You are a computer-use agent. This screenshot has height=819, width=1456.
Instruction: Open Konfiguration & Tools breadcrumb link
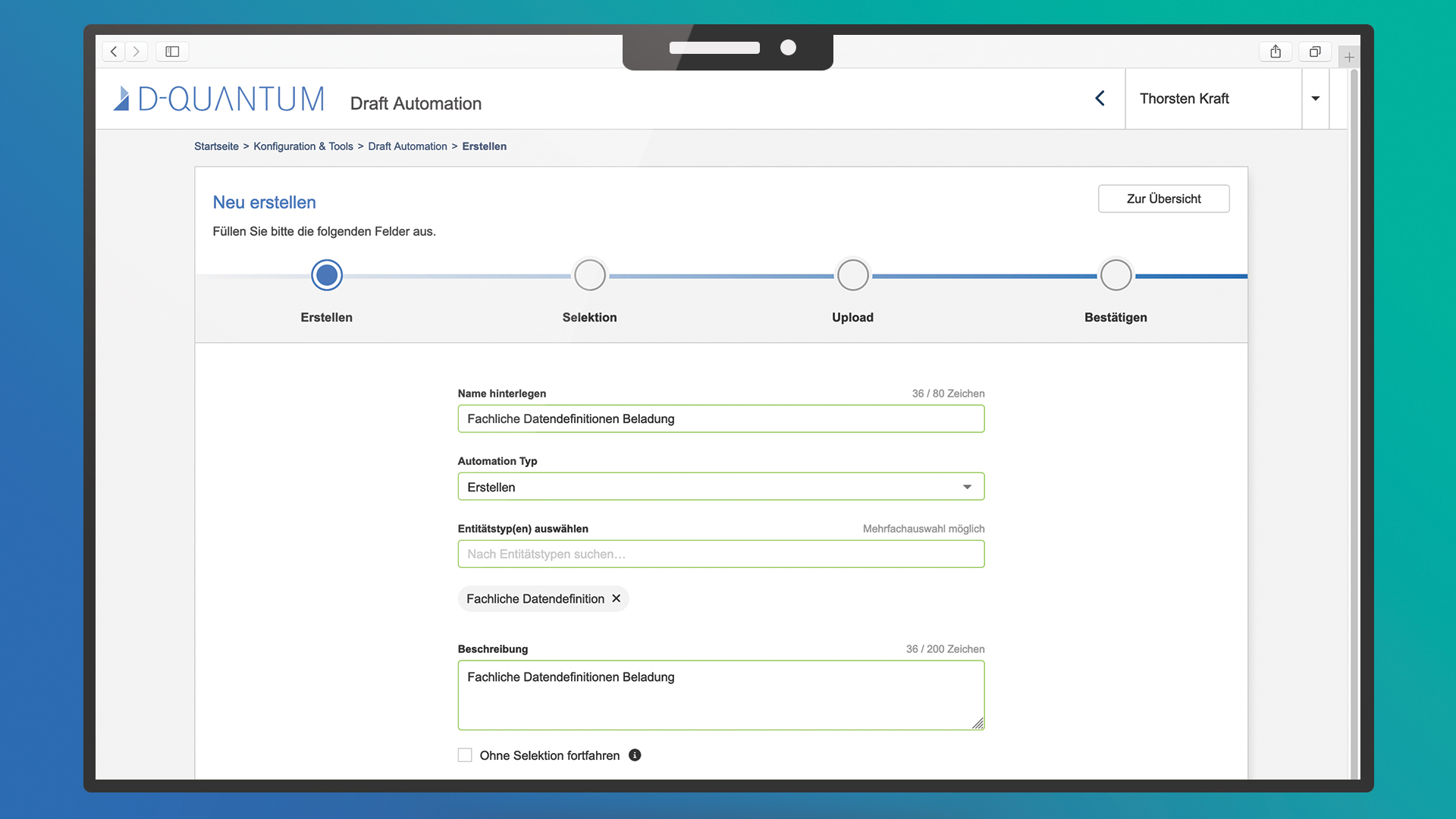pos(303,146)
